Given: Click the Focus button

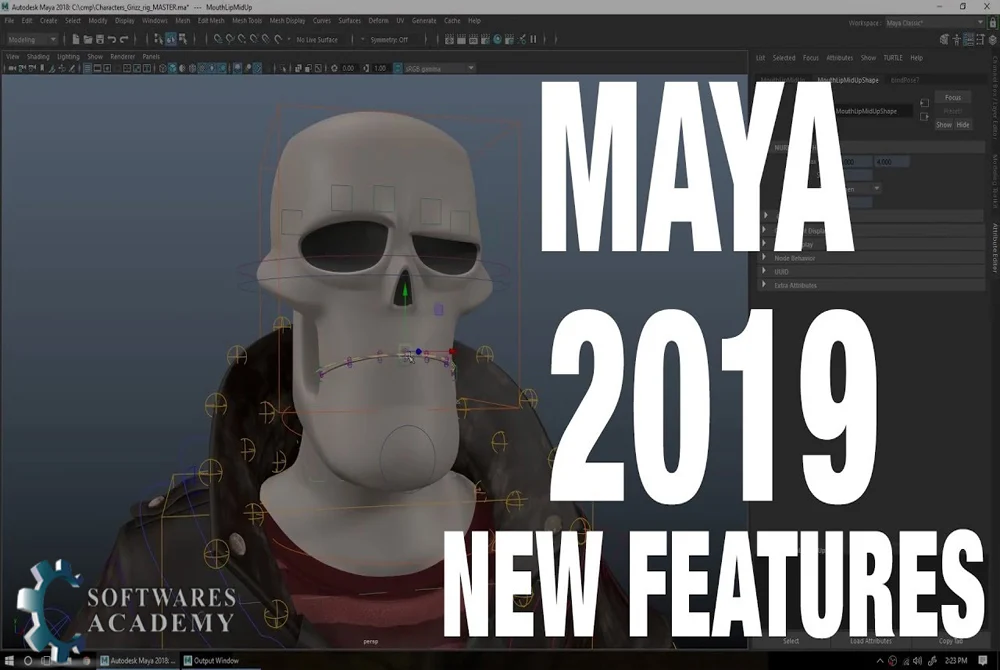Looking at the screenshot, I should point(953,98).
